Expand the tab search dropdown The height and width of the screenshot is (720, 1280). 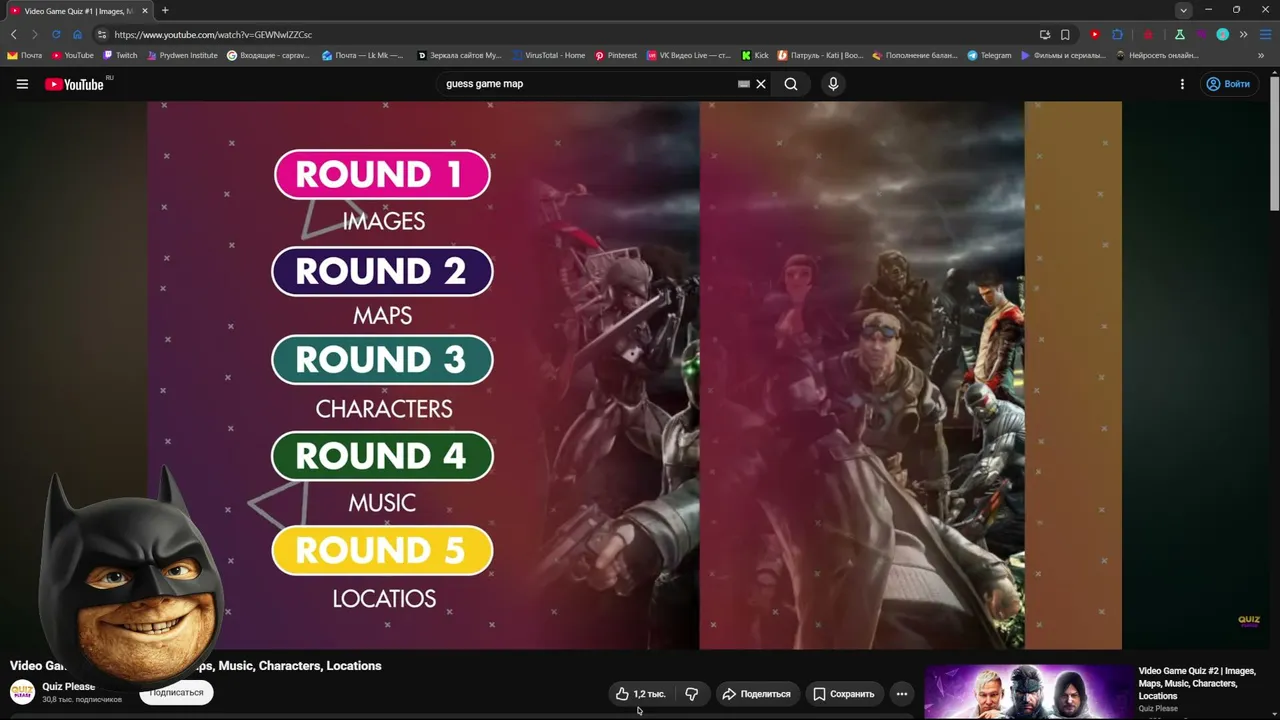click(x=1183, y=10)
